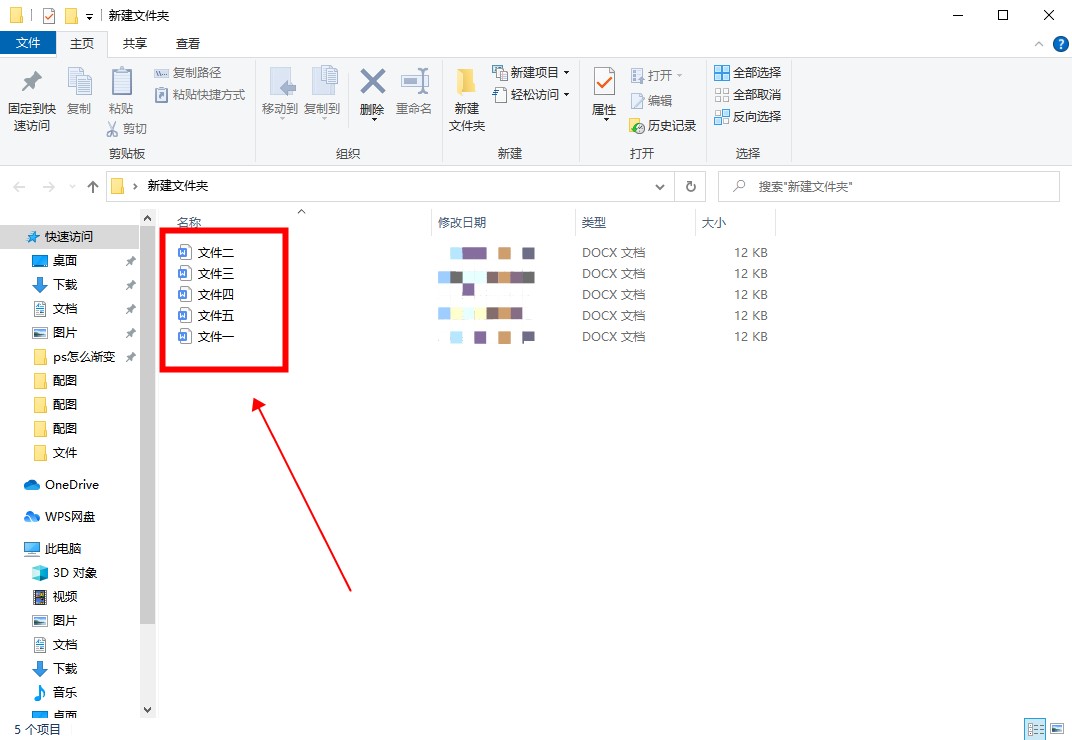Open the 查看 ribbon tab
Viewport: 1072px width, 740px height.
[187, 44]
